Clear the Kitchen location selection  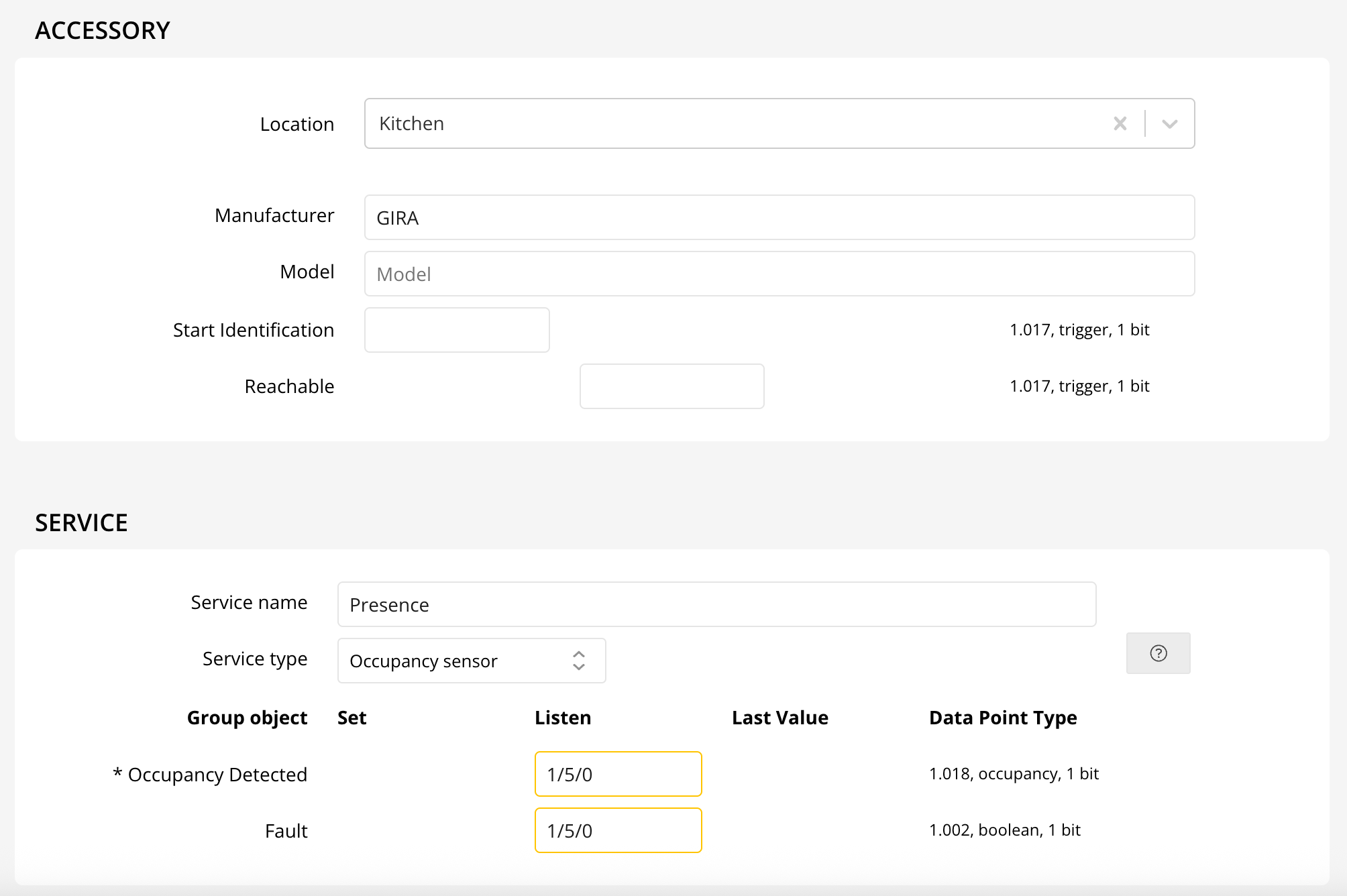coord(1120,123)
